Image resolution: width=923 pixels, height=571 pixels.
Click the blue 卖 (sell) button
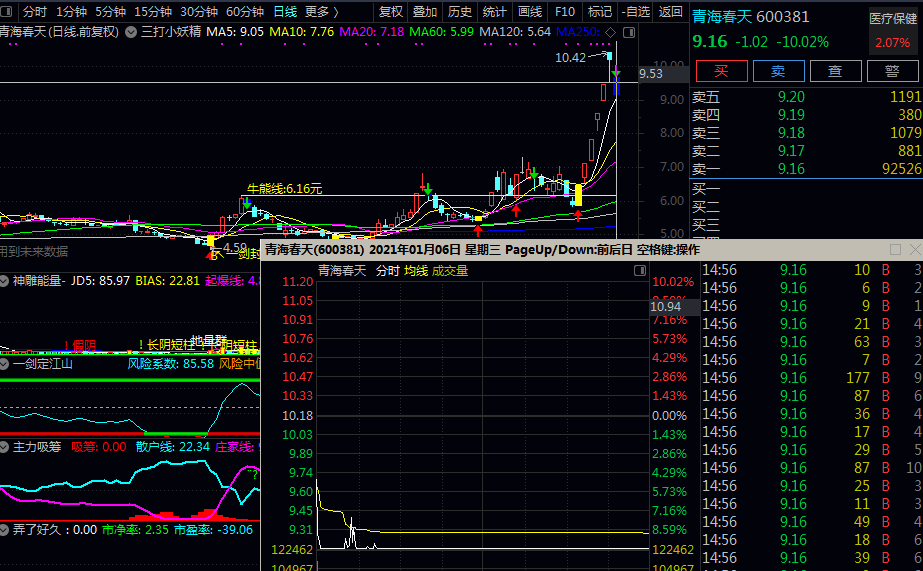pyautogui.click(x=777, y=71)
